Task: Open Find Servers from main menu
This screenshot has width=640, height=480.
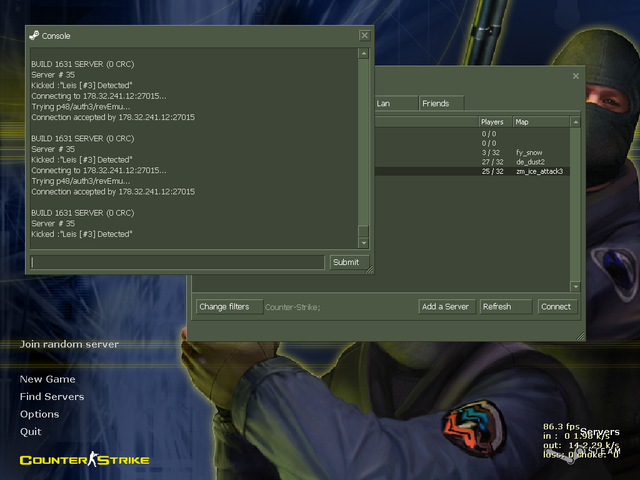Action: coord(52,397)
